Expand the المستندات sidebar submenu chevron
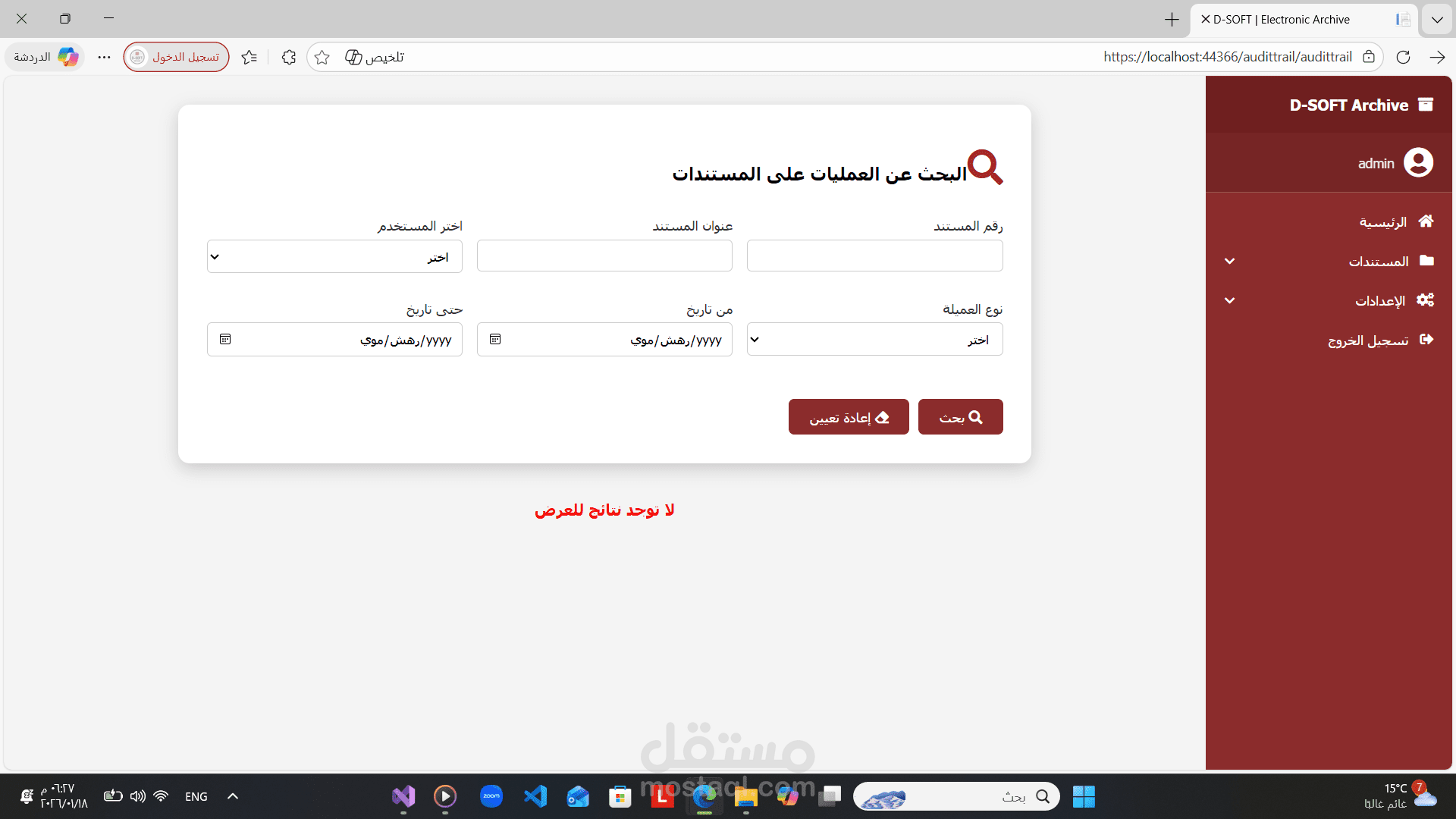1456x819 pixels. pyautogui.click(x=1229, y=261)
